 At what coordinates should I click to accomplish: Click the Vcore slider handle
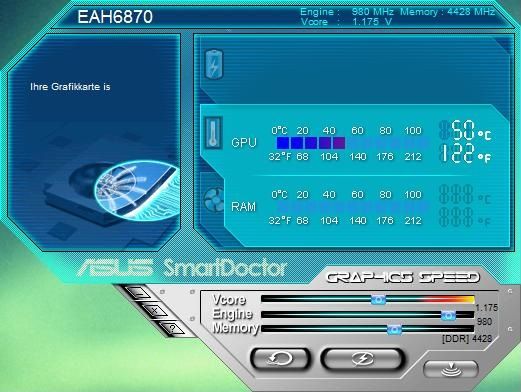pos(378,299)
